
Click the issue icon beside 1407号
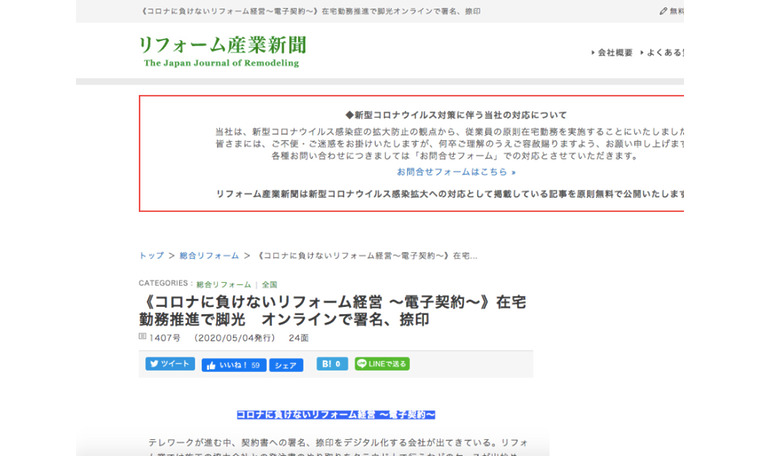[142, 338]
